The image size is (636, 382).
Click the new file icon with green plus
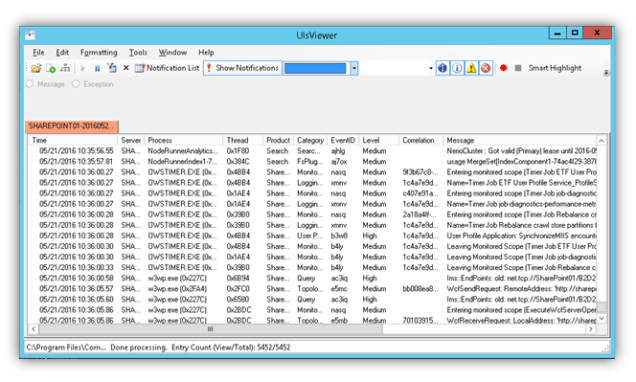pyautogui.click(x=51, y=68)
